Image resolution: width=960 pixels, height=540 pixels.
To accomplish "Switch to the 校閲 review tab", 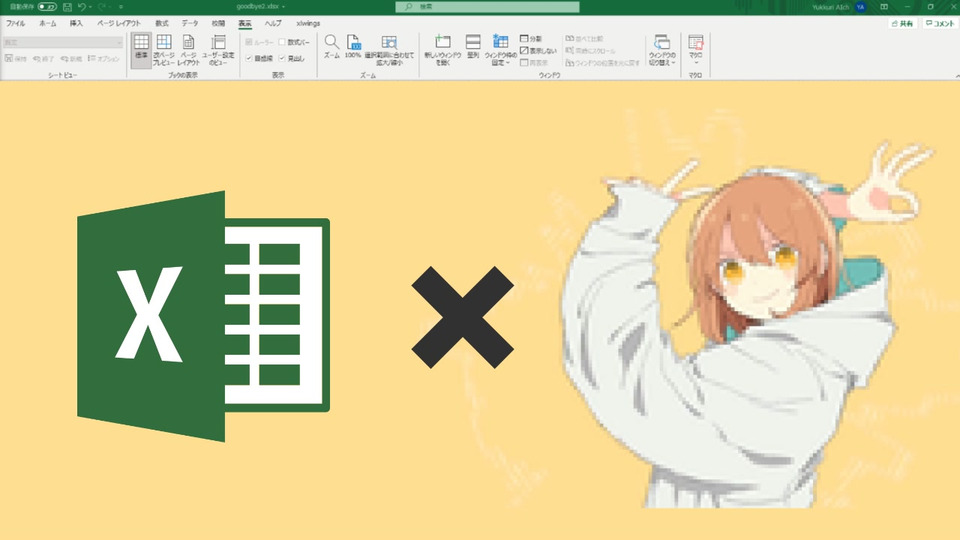I will (218, 23).
